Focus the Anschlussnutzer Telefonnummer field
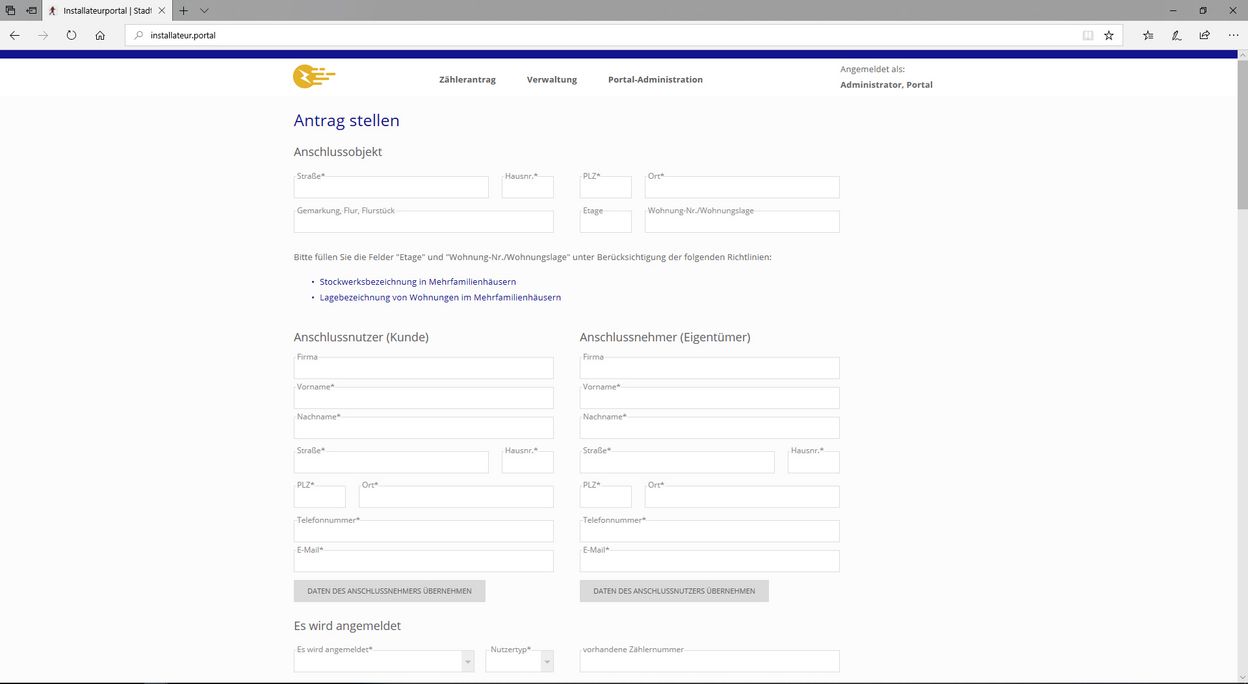This screenshot has height=684, width=1248. coord(423,531)
